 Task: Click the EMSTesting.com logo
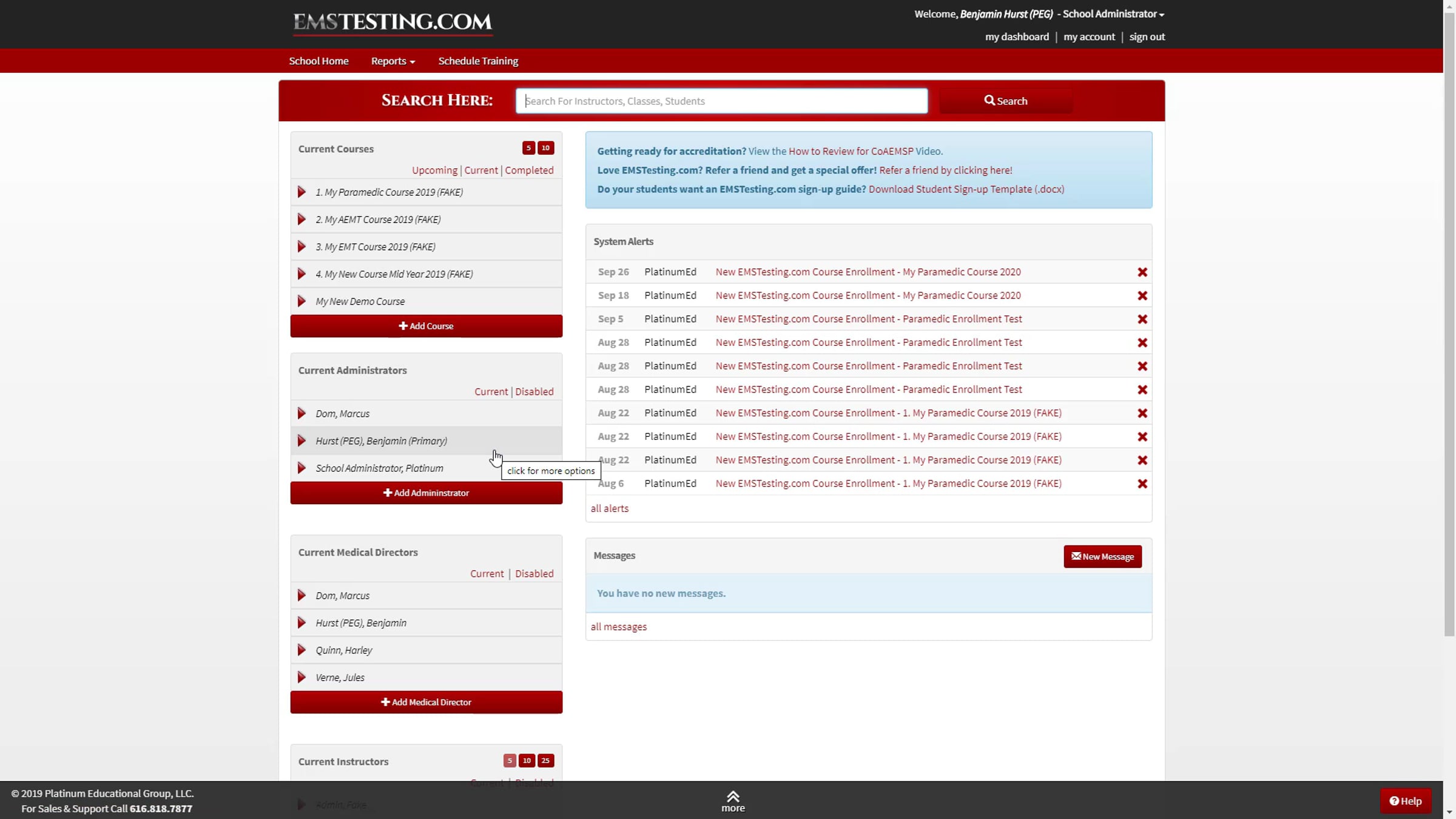(393, 23)
